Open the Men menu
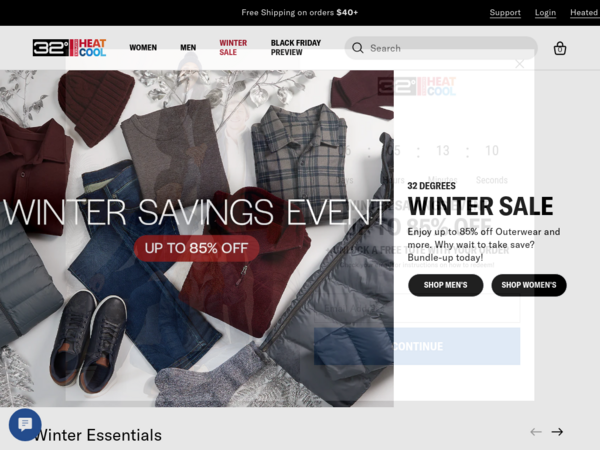Viewport: 600px width, 450px height. [x=188, y=47]
